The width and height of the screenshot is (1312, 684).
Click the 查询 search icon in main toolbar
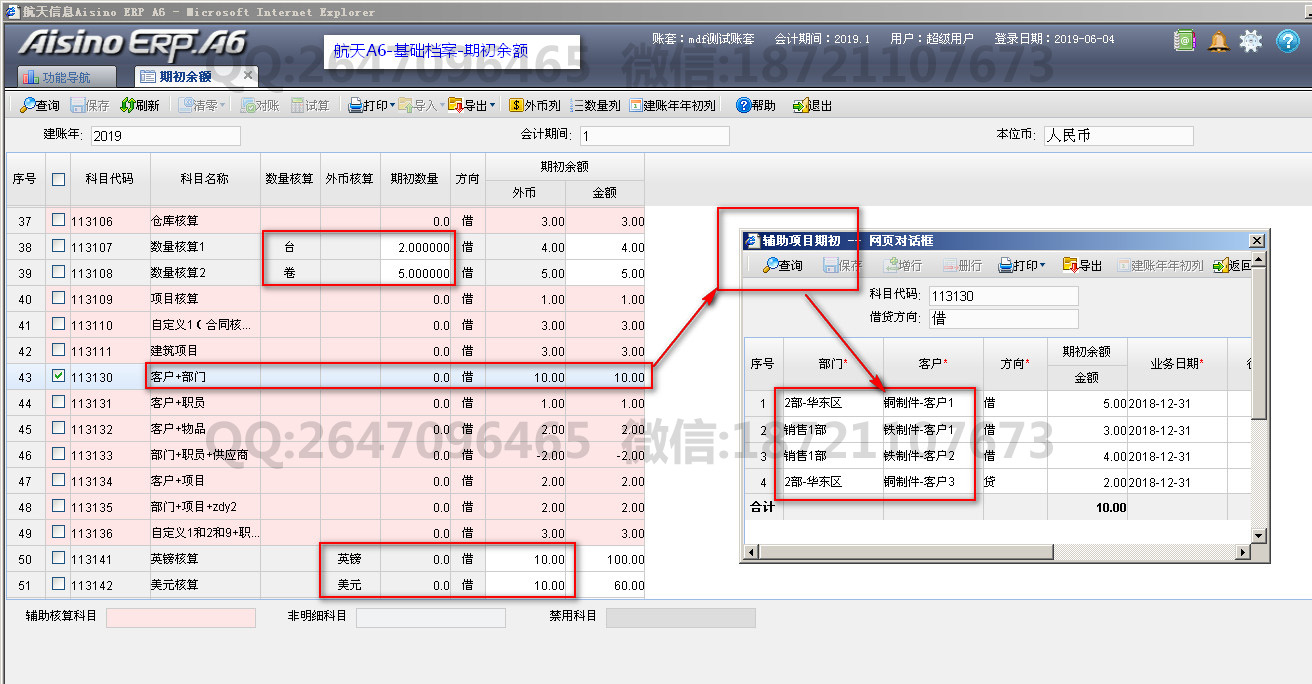click(x=28, y=105)
